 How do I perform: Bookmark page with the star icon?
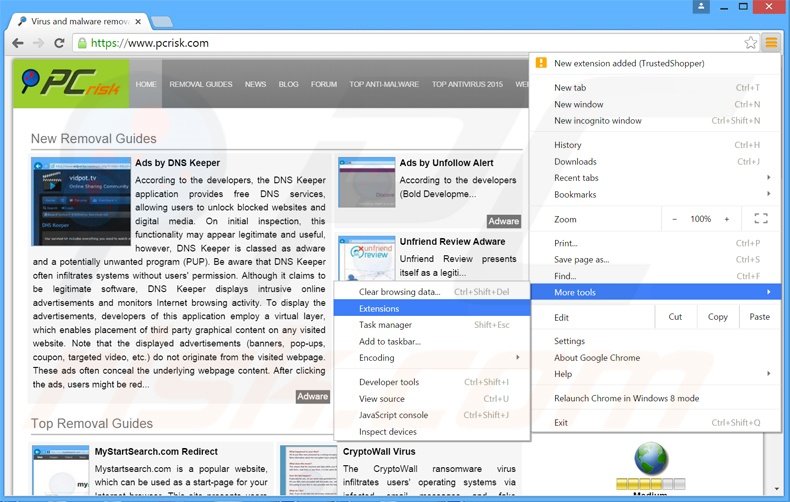pyautogui.click(x=750, y=43)
